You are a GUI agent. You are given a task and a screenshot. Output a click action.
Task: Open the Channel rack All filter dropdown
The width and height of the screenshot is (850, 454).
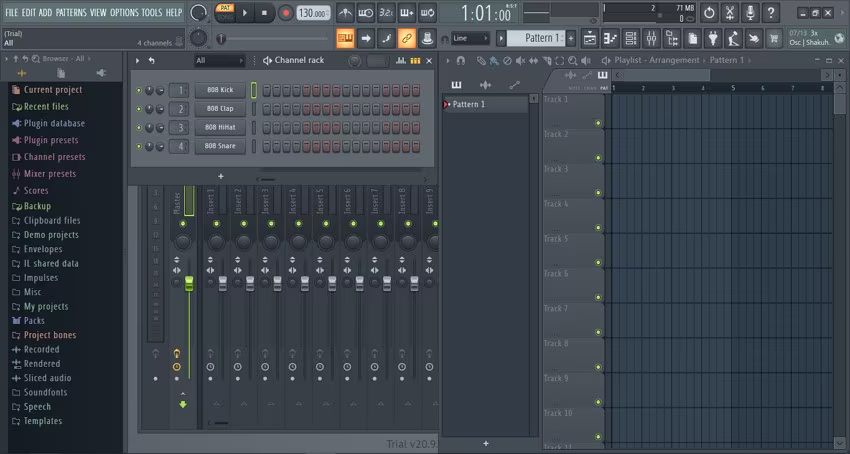pos(220,60)
